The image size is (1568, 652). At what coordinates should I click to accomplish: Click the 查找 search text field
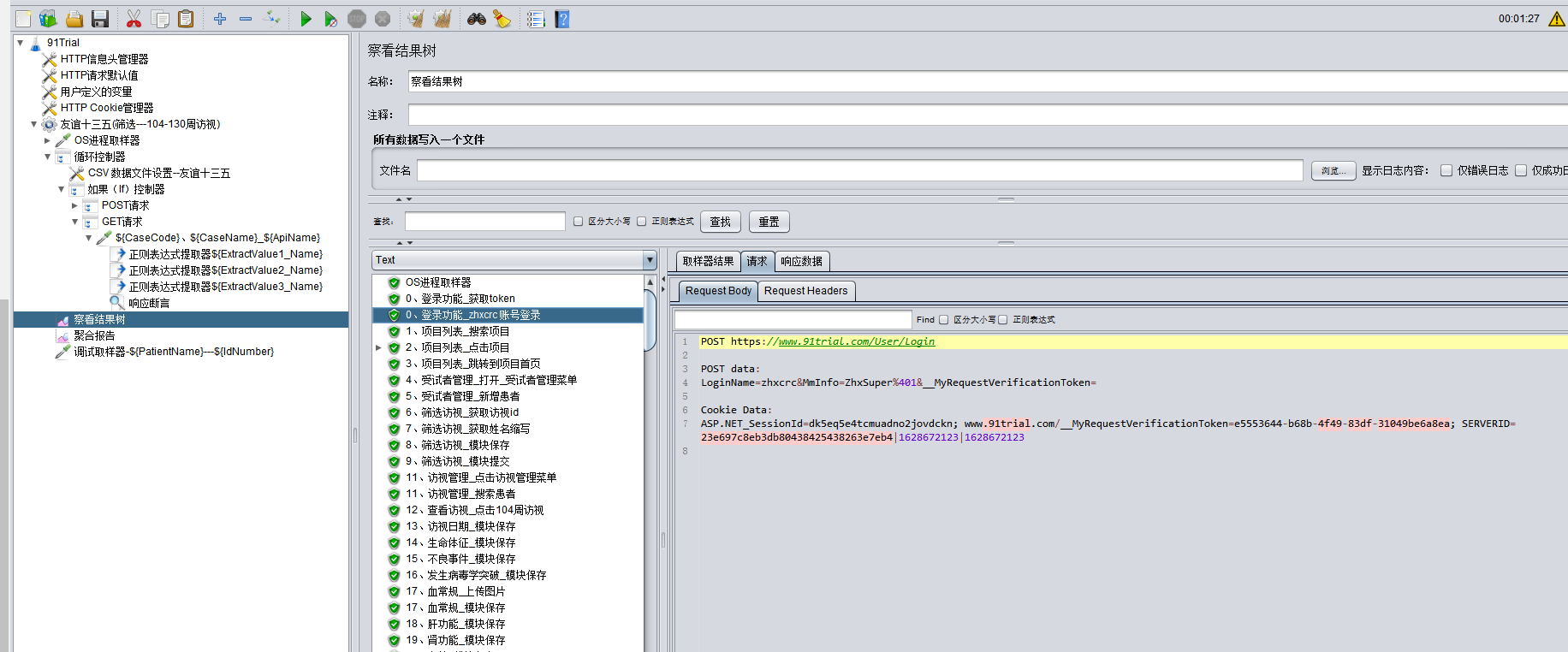[x=485, y=222]
